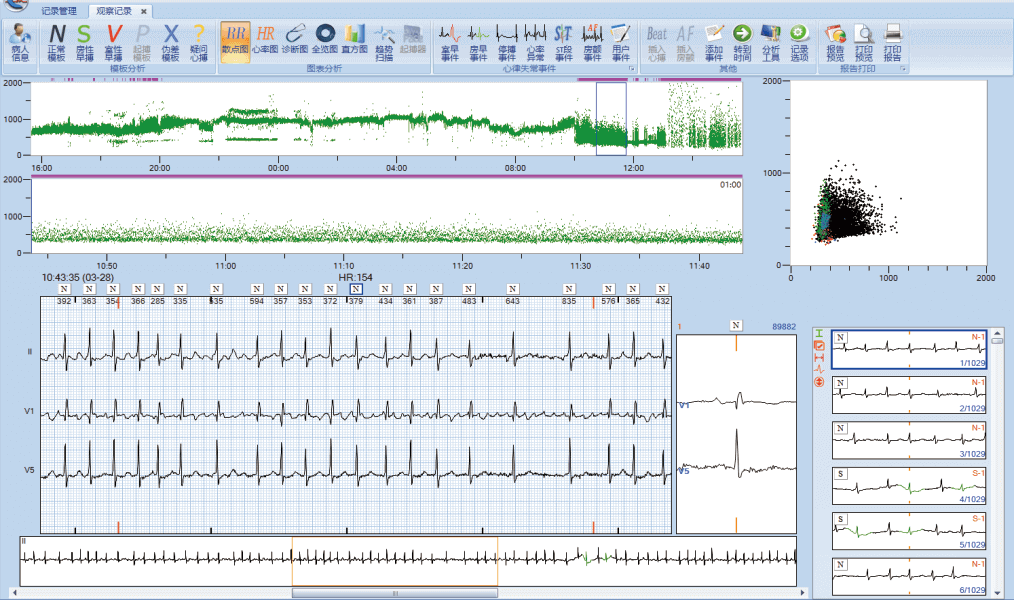Click 添加事件 button

pos(713,43)
